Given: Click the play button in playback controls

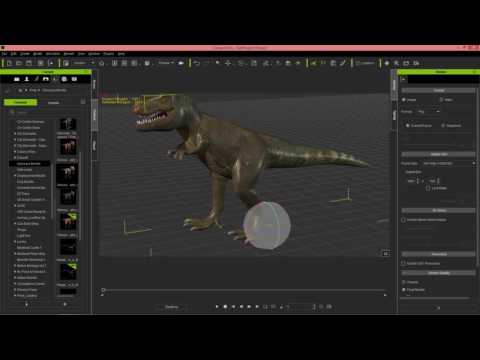Looking at the screenshot, I should pos(217,306).
